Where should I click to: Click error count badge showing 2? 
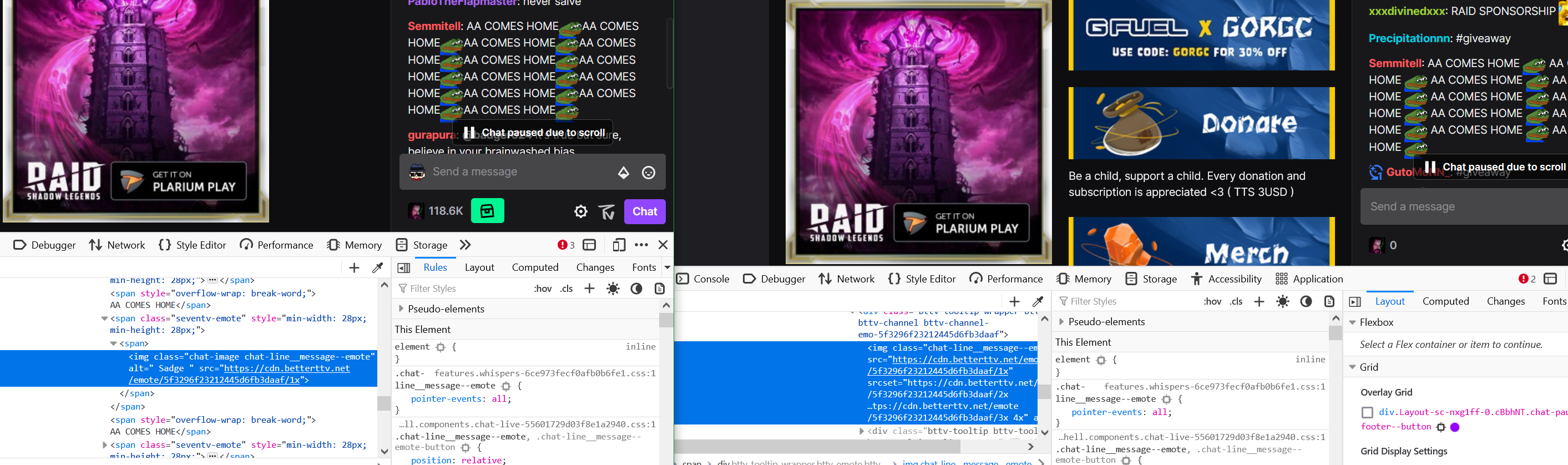pos(1526,279)
